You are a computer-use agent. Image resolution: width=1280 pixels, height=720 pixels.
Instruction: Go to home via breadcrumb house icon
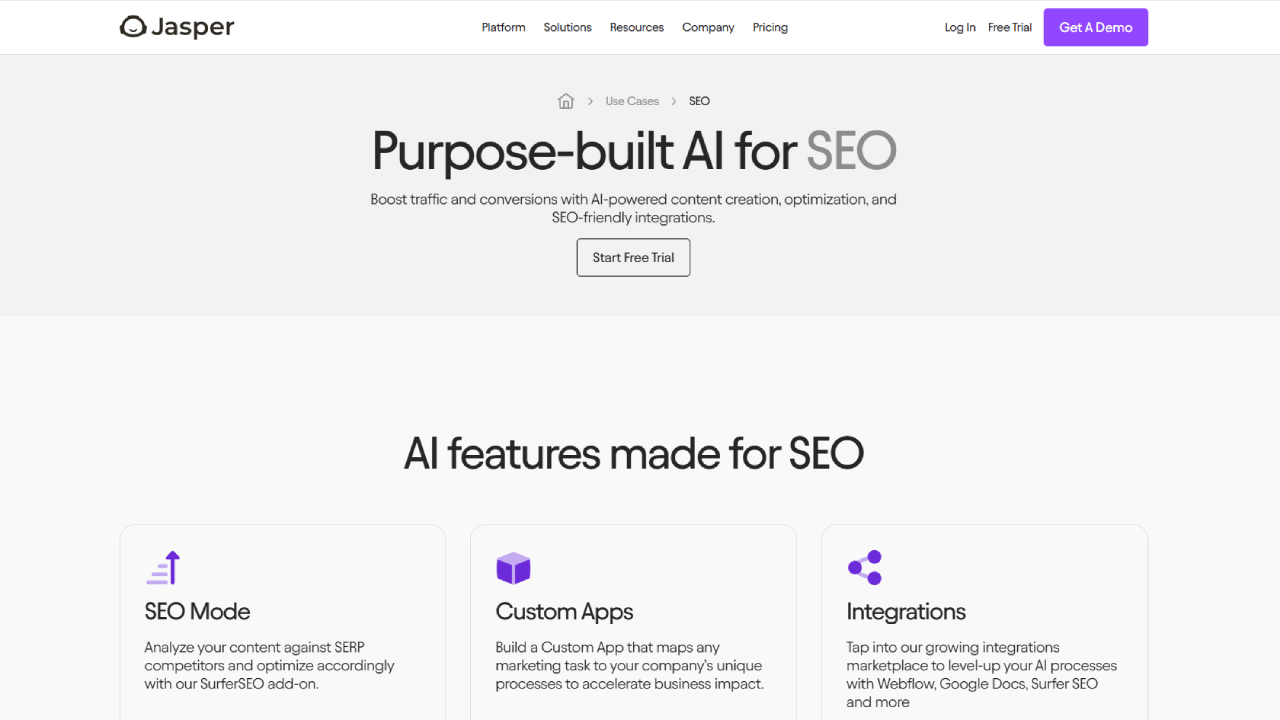point(566,101)
